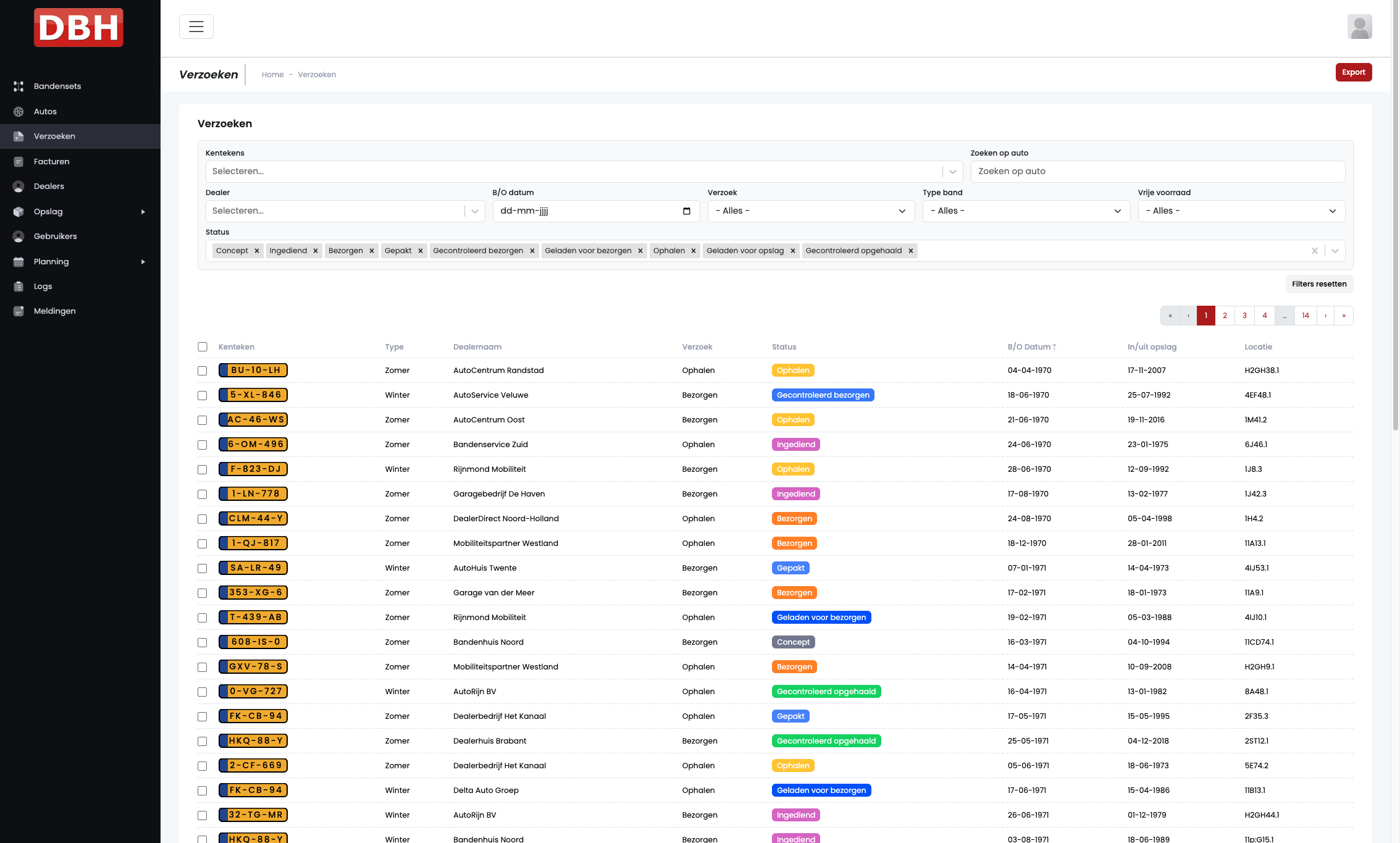This screenshot has height=843, width=1400.
Task: Open the user avatar profile icon
Action: pos(1359,27)
